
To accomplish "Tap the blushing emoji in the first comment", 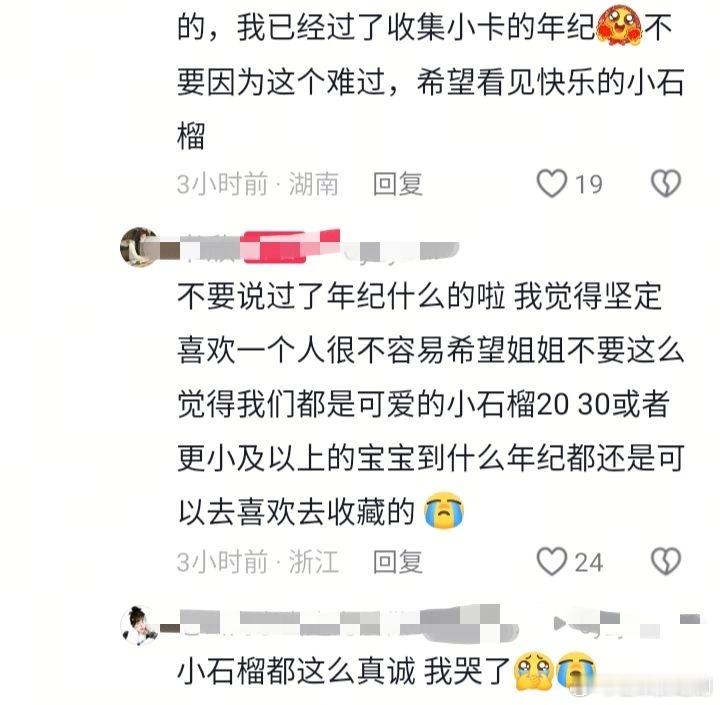I will click(619, 27).
